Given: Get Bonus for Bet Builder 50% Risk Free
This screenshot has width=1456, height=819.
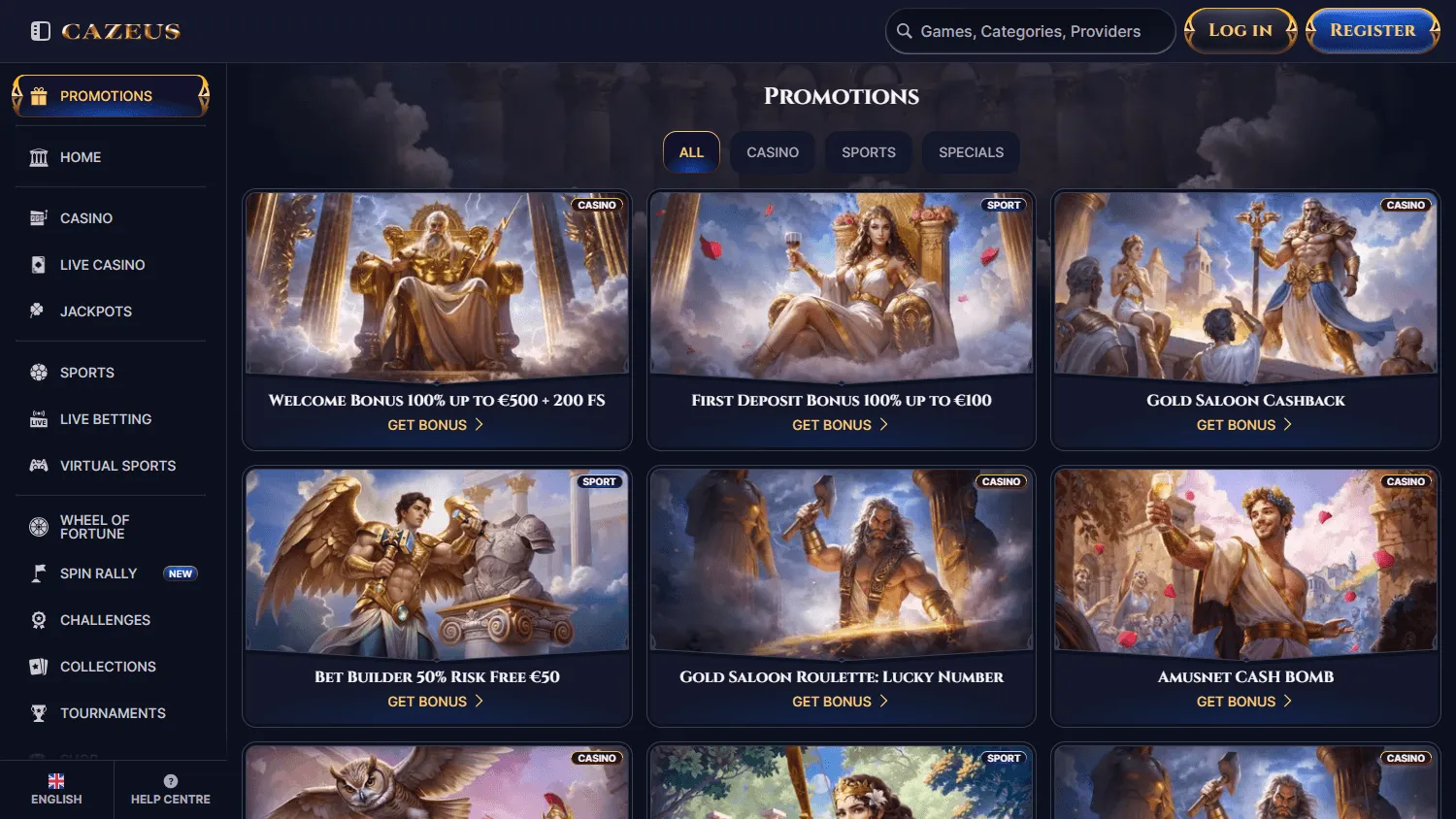Looking at the screenshot, I should coord(436,702).
